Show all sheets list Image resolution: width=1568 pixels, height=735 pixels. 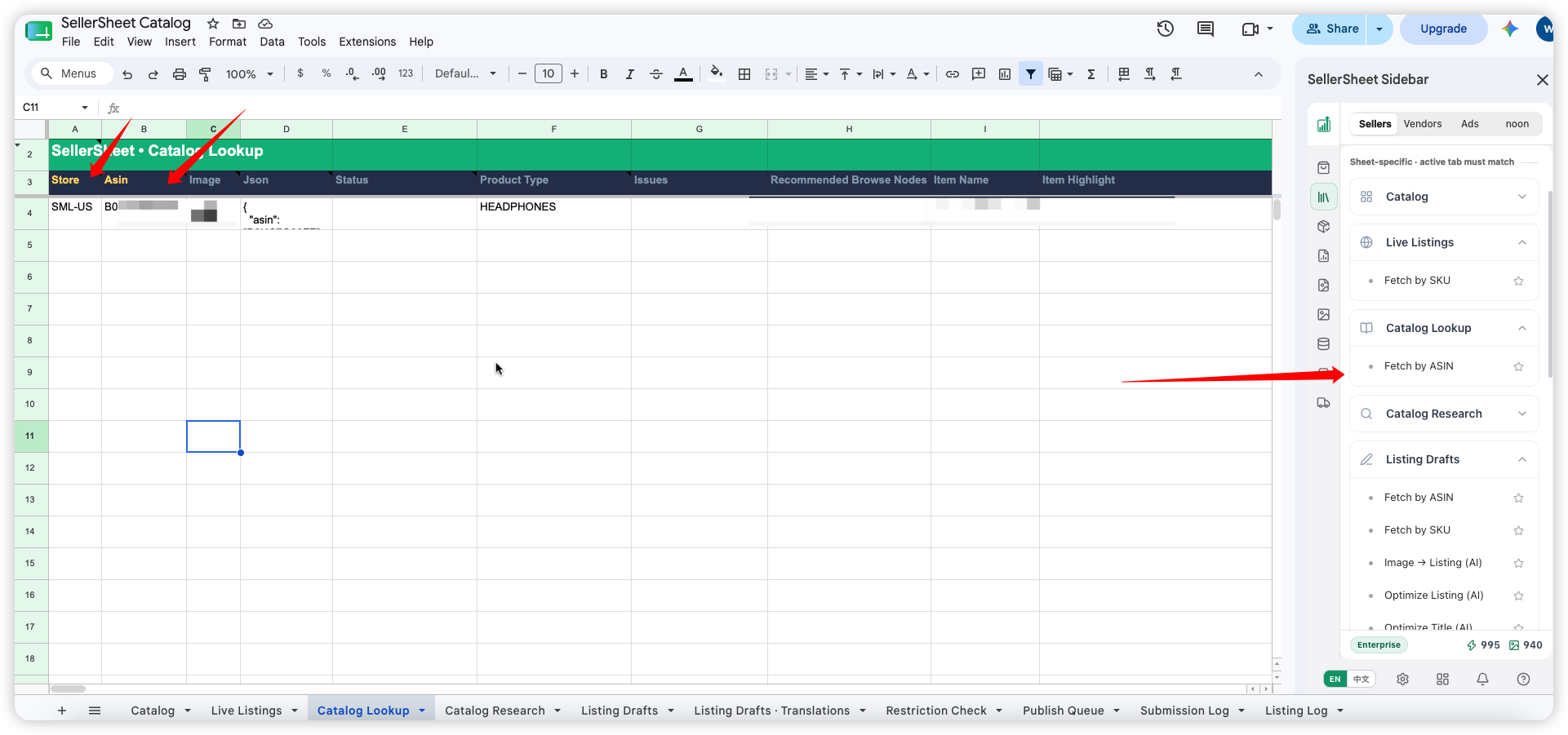95,711
